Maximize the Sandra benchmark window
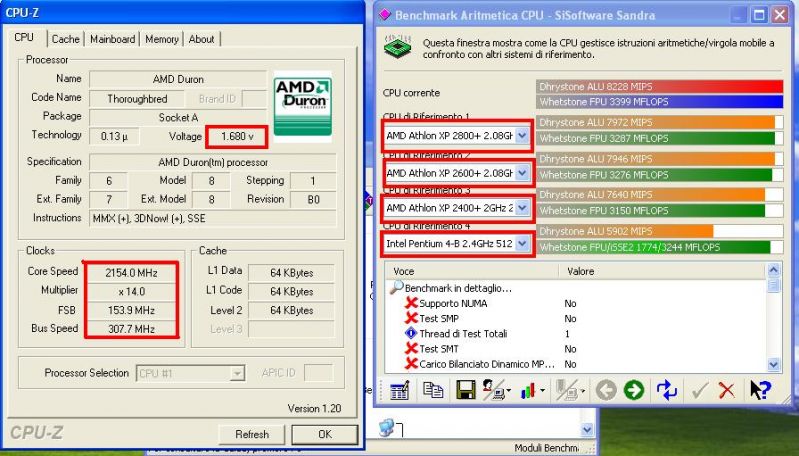This screenshot has height=456, width=799. tap(759, 15)
